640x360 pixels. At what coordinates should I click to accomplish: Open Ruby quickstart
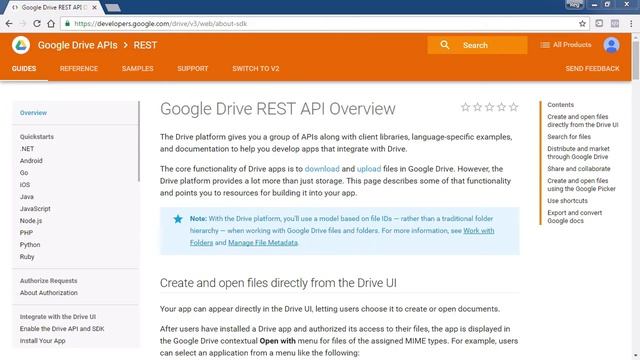(27, 257)
